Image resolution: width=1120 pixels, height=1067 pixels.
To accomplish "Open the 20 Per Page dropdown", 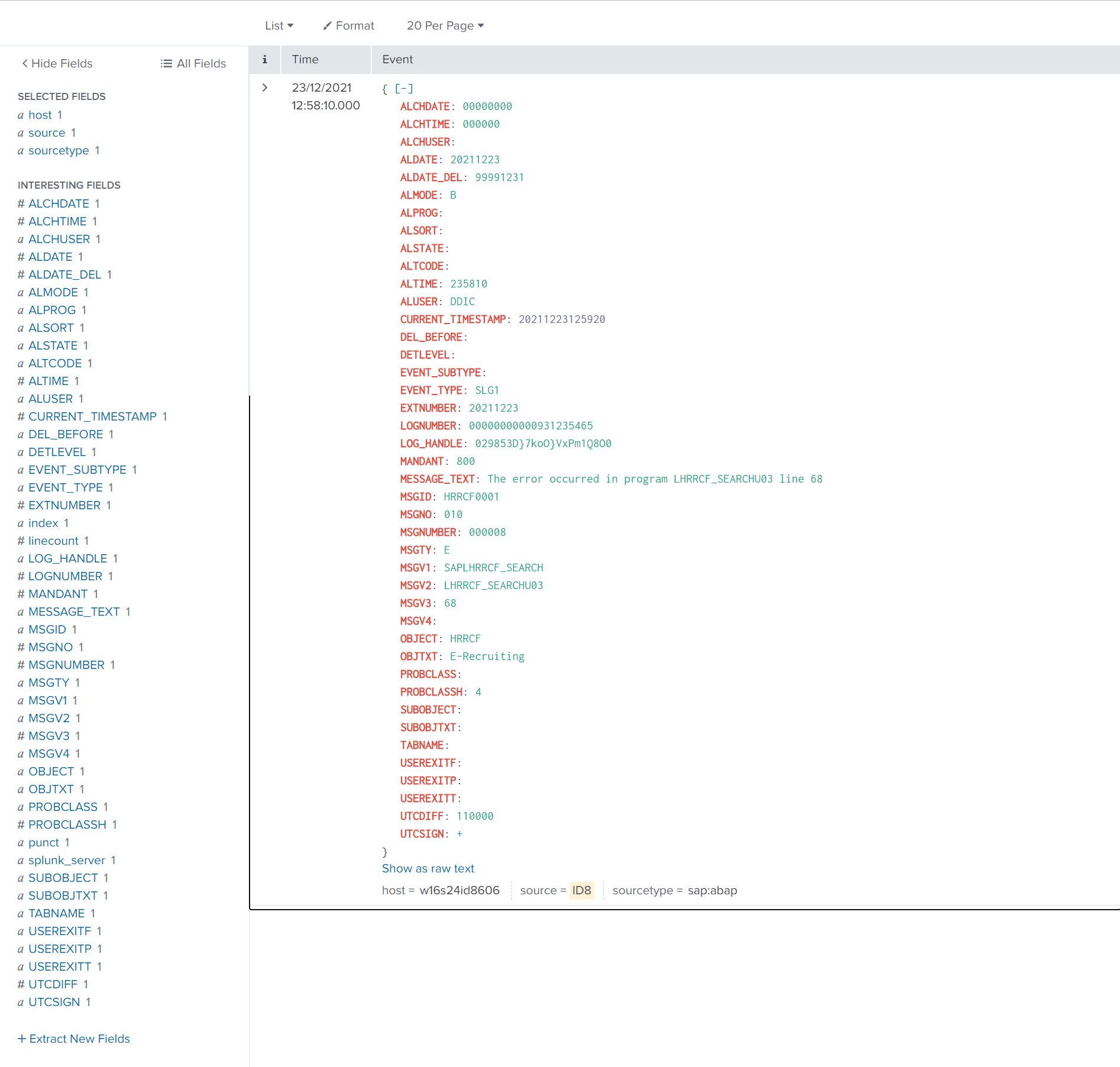I will (x=445, y=25).
